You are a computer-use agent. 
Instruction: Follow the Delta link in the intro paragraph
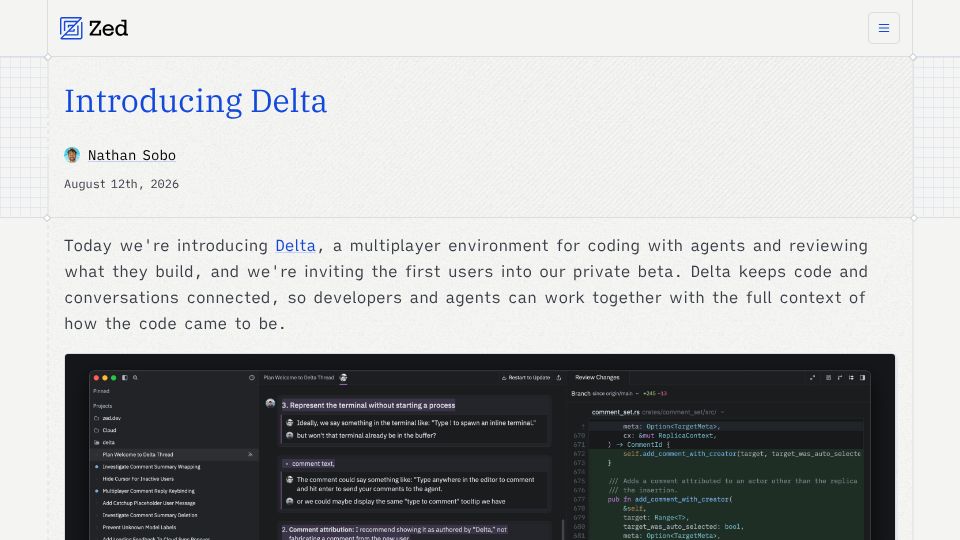coord(295,246)
